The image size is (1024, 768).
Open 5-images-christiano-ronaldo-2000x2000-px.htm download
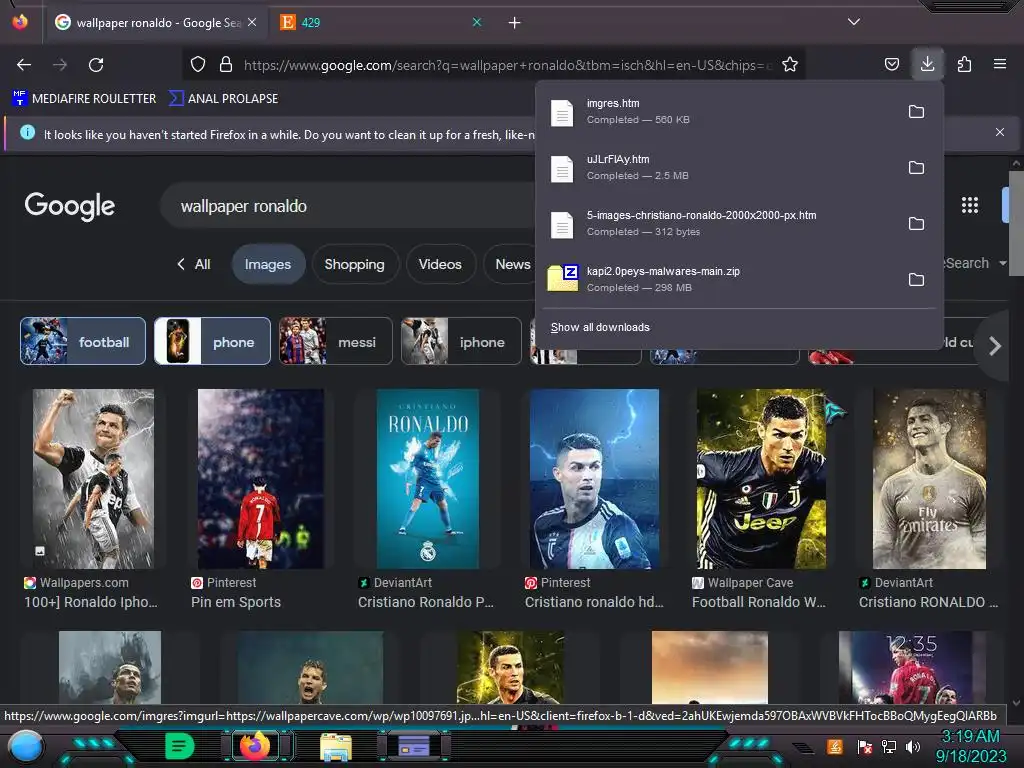tap(718, 224)
